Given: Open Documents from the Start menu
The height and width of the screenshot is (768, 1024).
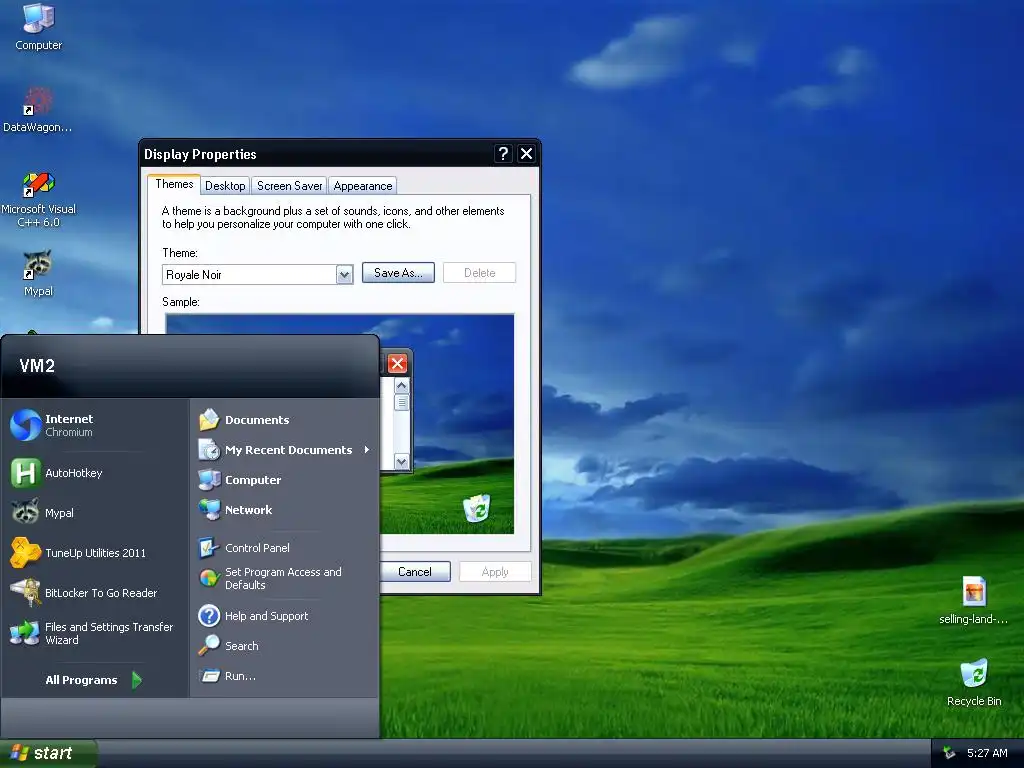Looking at the screenshot, I should click(285, 420).
